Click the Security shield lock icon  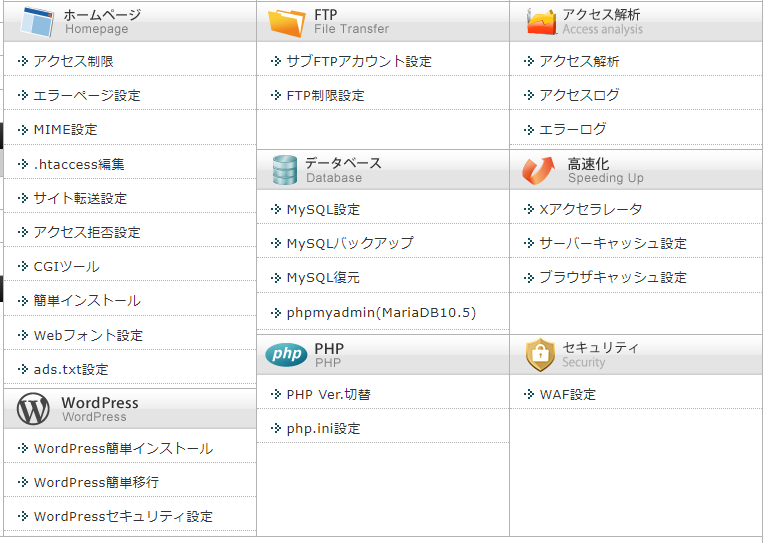(540, 355)
